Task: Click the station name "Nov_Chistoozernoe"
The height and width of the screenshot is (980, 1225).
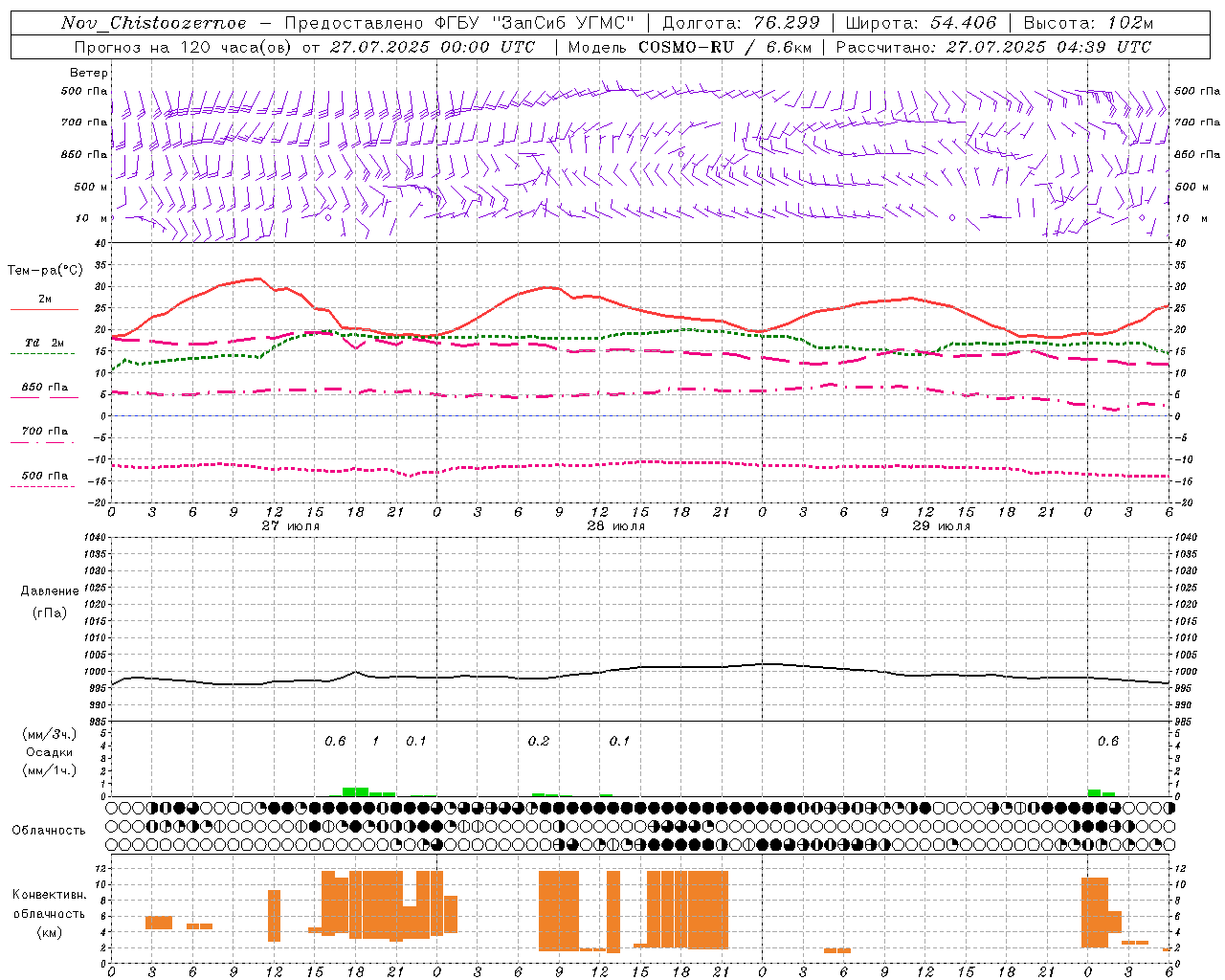Action: (153, 23)
